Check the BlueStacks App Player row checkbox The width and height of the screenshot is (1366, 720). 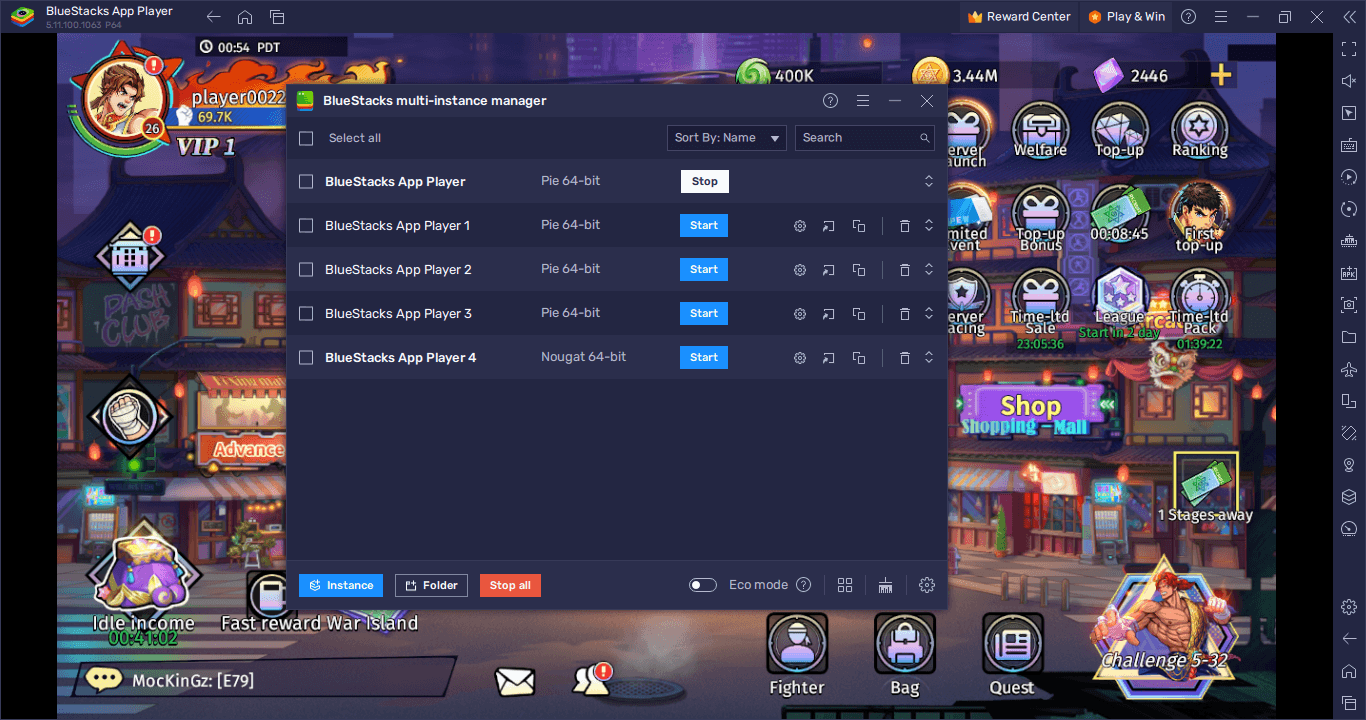[x=306, y=182]
